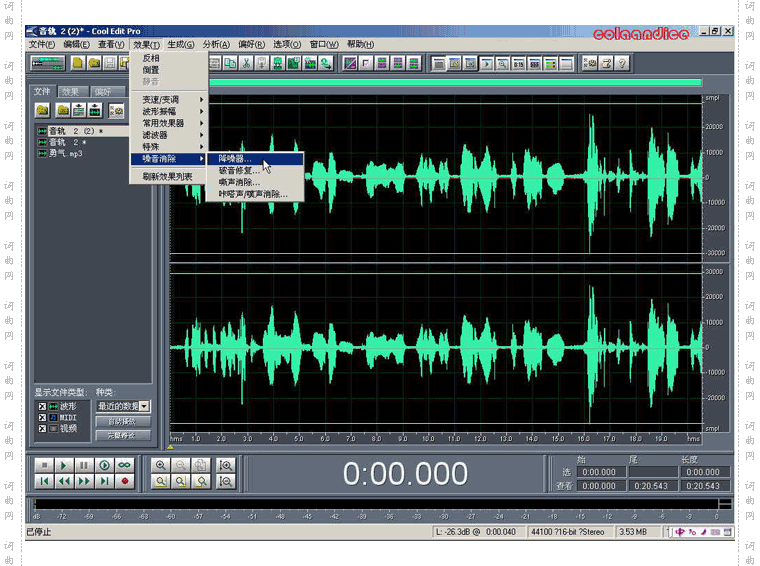Click the 8.0 mark on time ruler
The height and width of the screenshot is (566, 760).
tap(377, 439)
